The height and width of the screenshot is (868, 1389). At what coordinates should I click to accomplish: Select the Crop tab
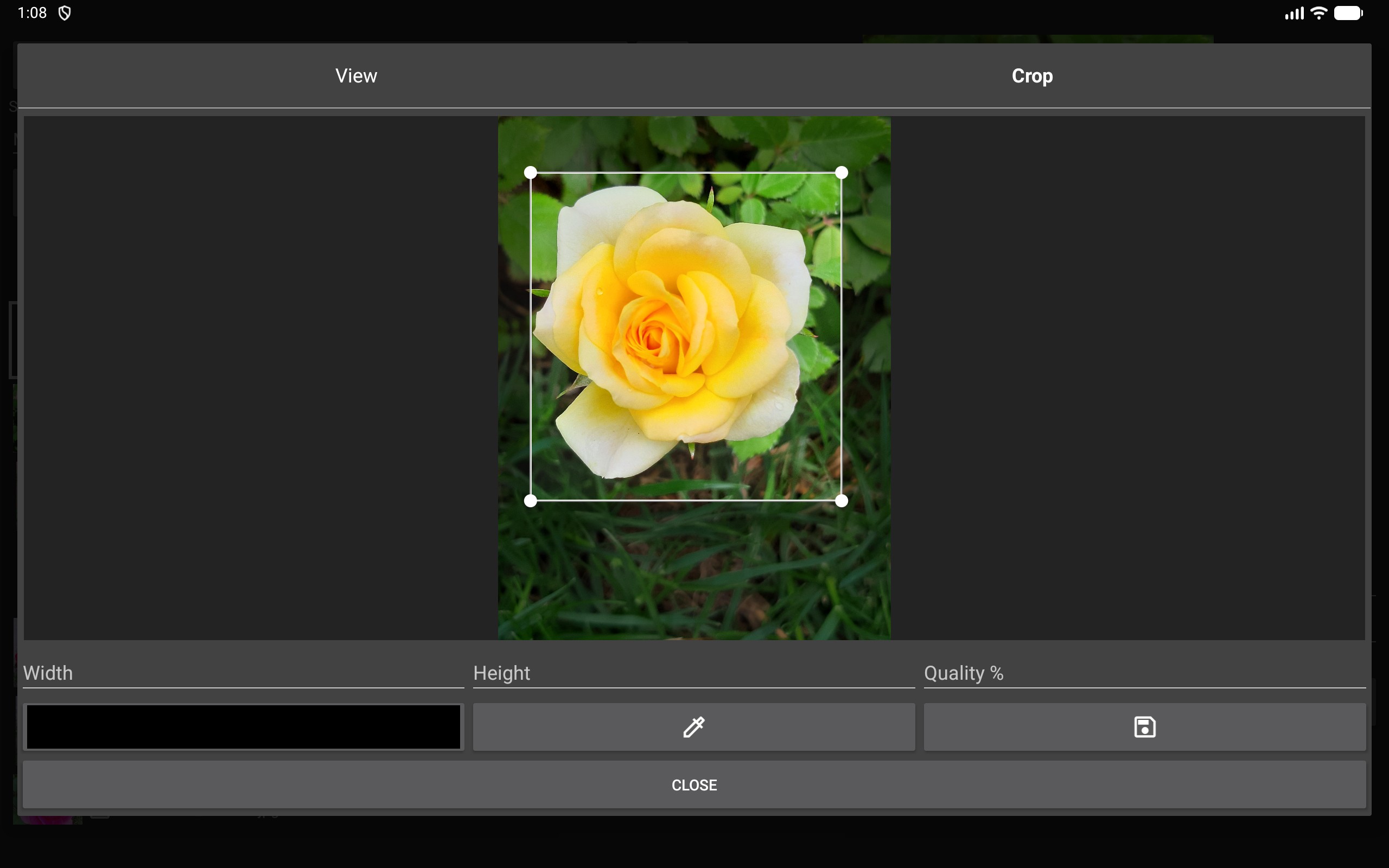click(1031, 76)
